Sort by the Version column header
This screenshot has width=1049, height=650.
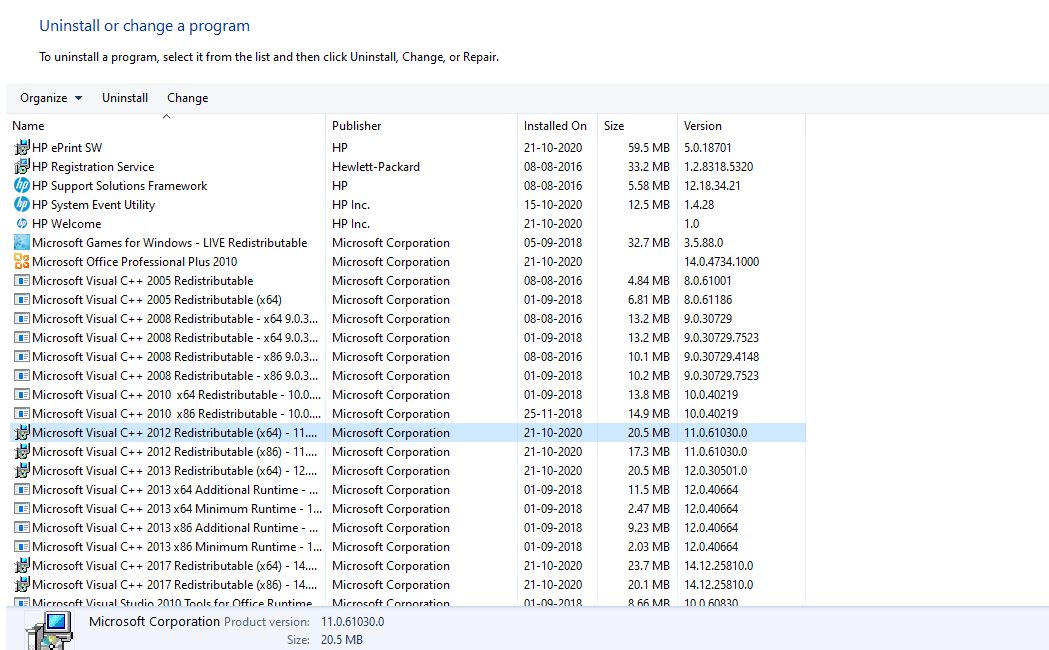click(x=741, y=126)
